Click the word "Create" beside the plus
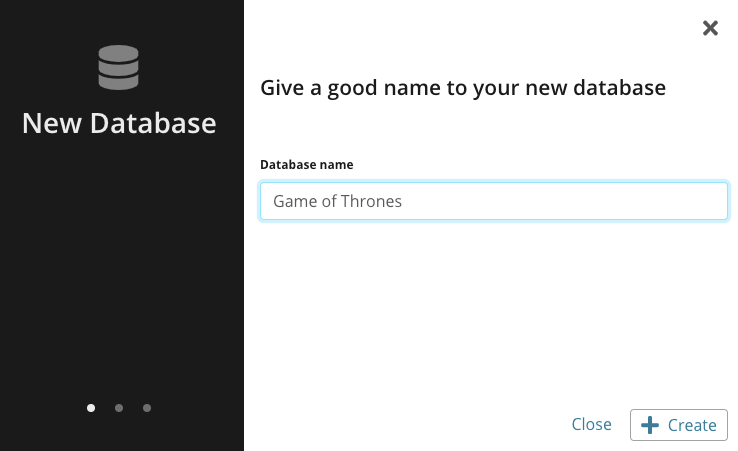Image resolution: width=738 pixels, height=451 pixels. tap(692, 425)
